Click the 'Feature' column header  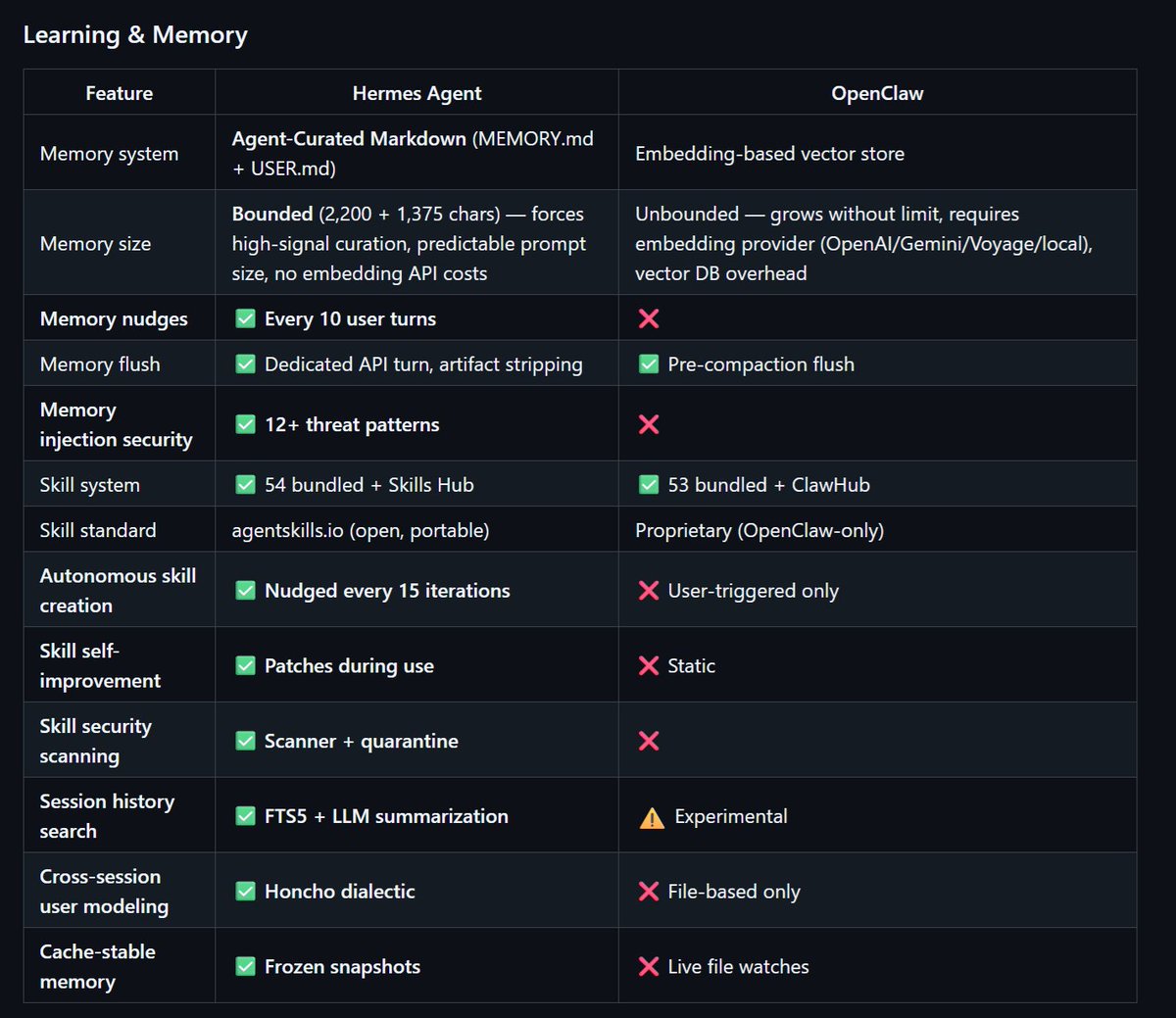click(120, 93)
